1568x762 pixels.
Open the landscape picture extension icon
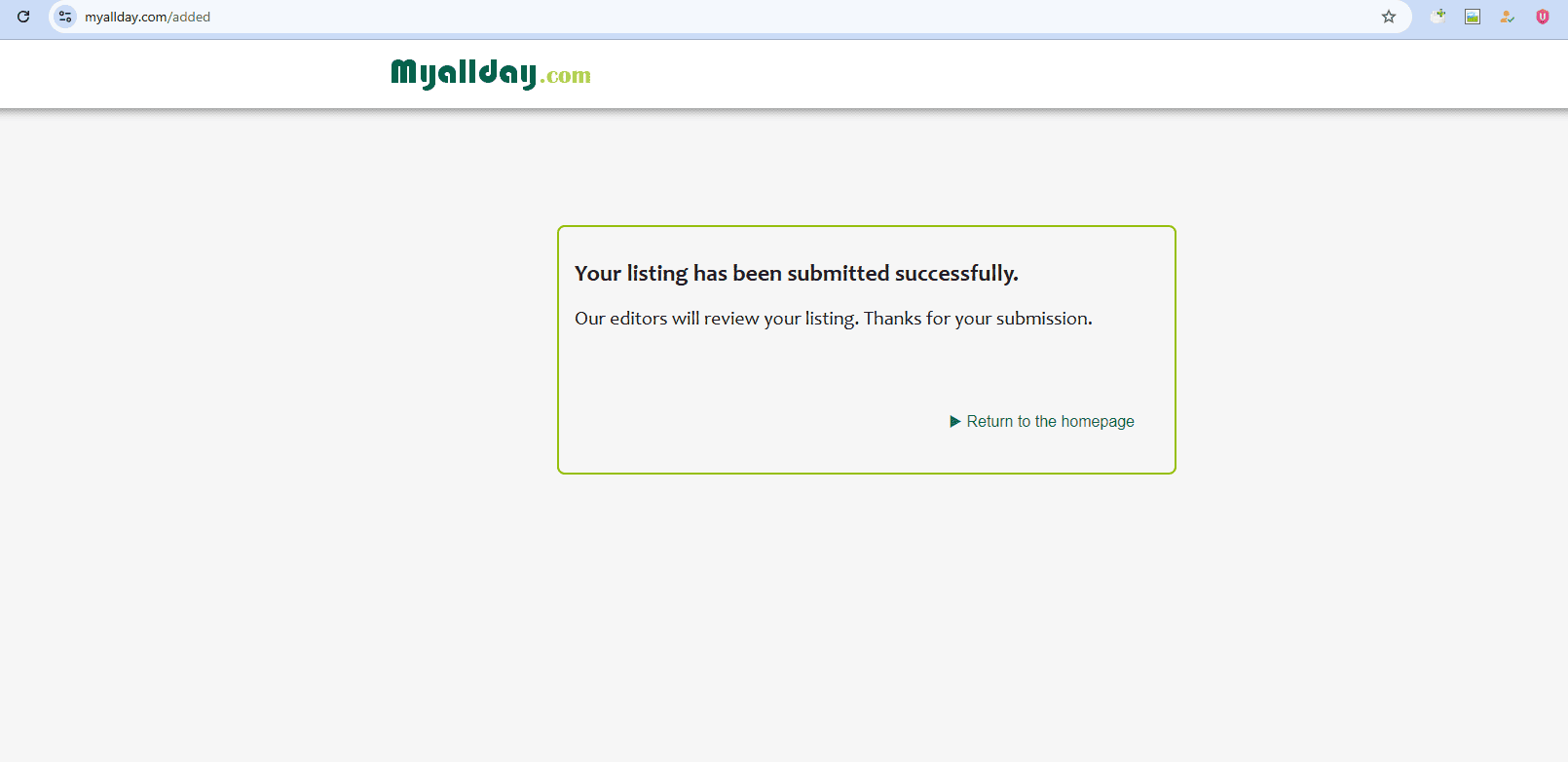pos(1473,17)
